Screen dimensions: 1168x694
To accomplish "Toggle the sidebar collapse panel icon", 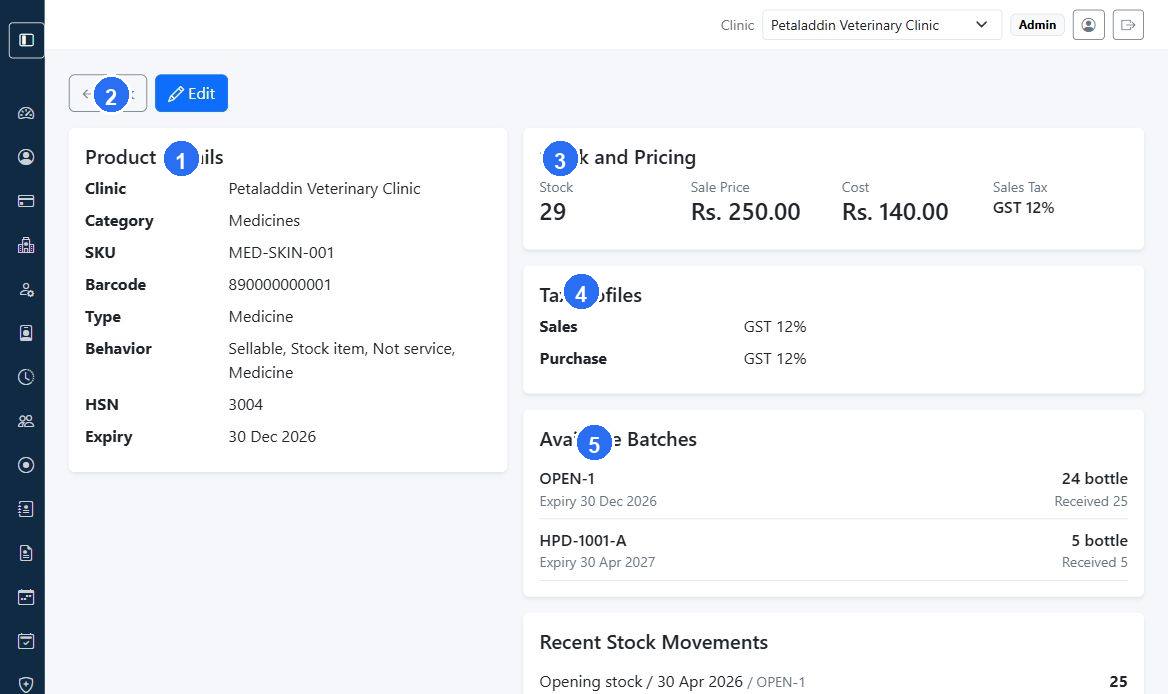I will (26, 39).
